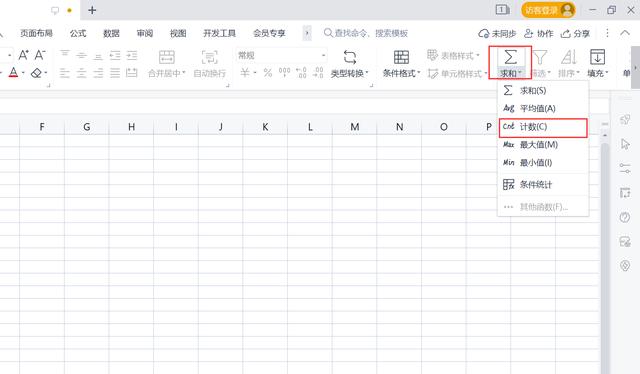
Task: Click the Share button
Action: [575, 33]
